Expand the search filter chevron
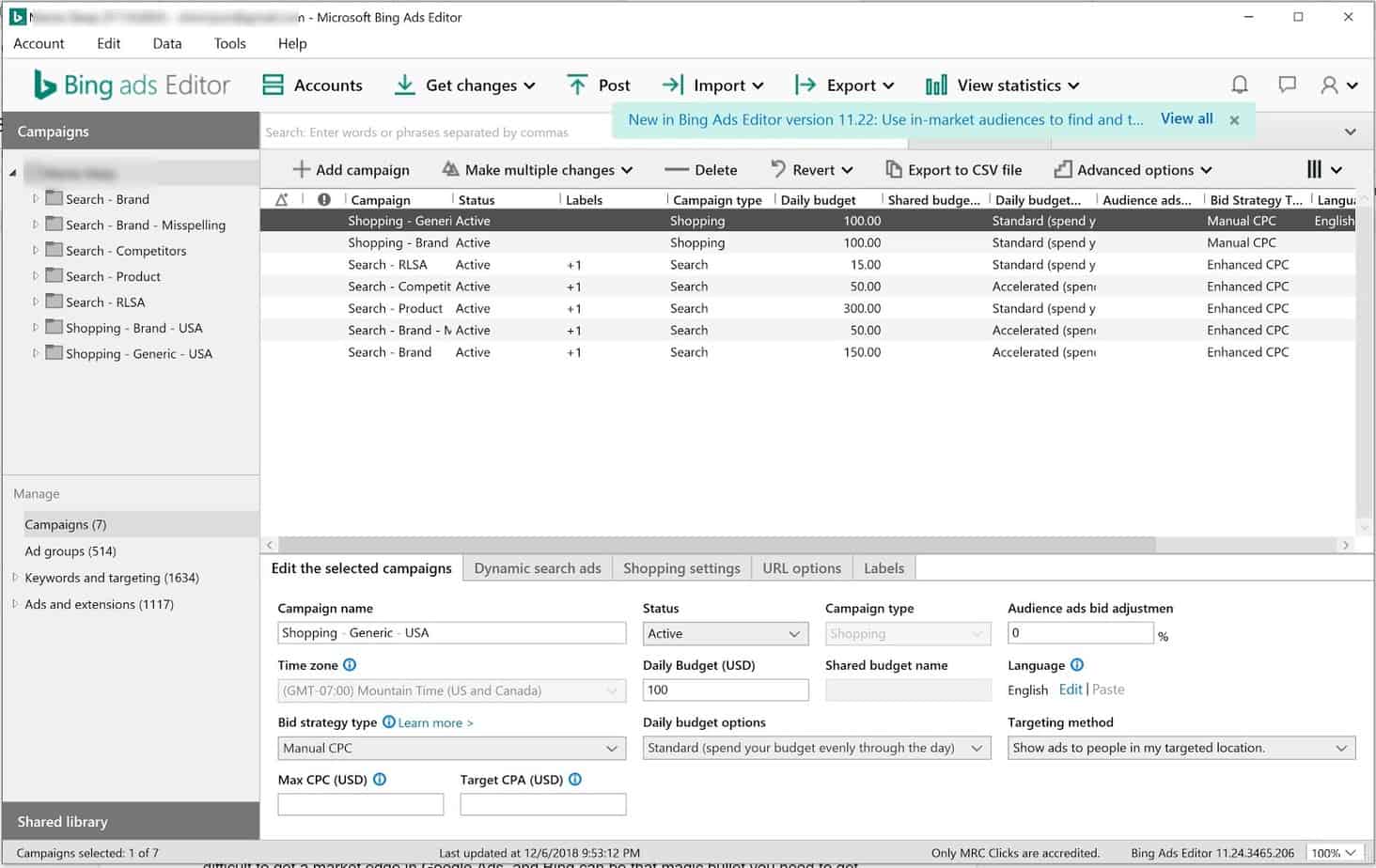1376x868 pixels. point(1351,132)
